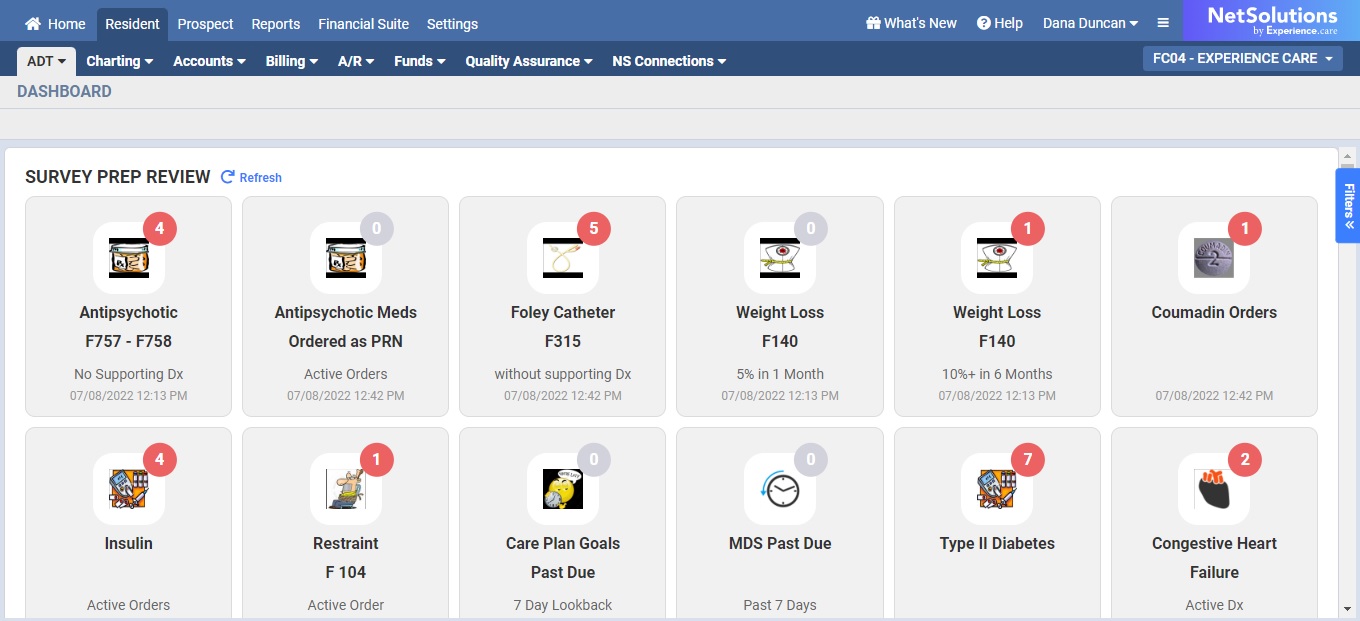Open the Accounts dropdown

pyautogui.click(x=209, y=61)
